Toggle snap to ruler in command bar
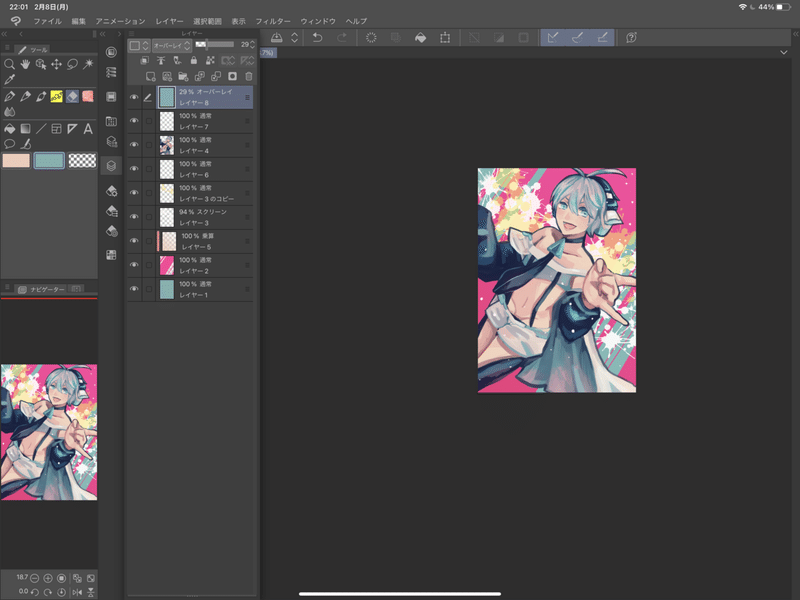 553,37
